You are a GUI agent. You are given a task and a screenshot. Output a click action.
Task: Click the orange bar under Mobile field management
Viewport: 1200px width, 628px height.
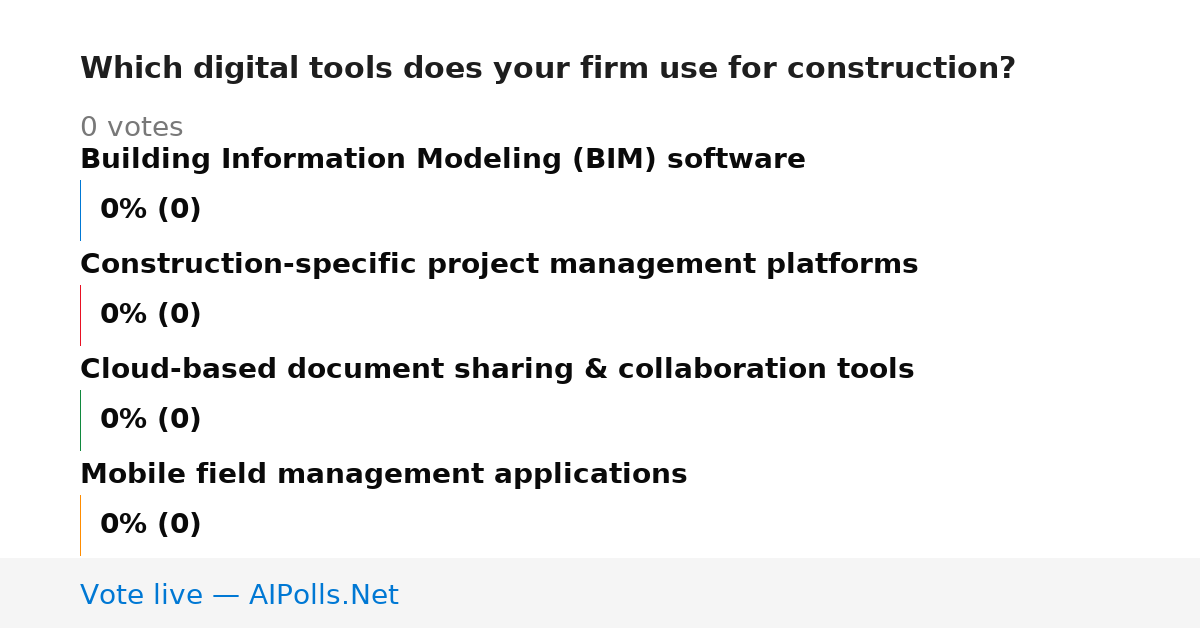point(80,525)
